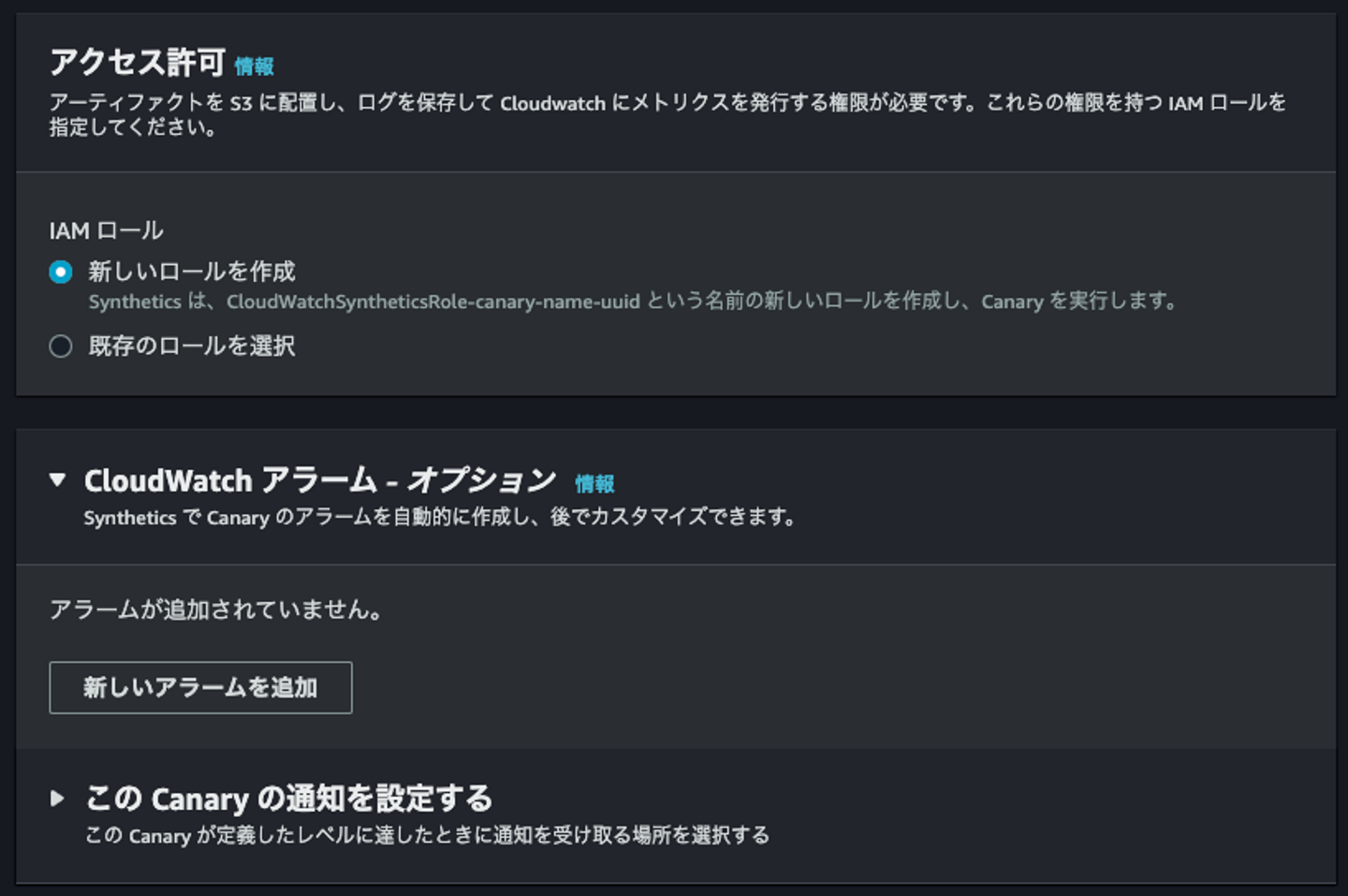Click the この Canary の通知を設定する heading text
This screenshot has width=1348, height=896.
[x=289, y=799]
